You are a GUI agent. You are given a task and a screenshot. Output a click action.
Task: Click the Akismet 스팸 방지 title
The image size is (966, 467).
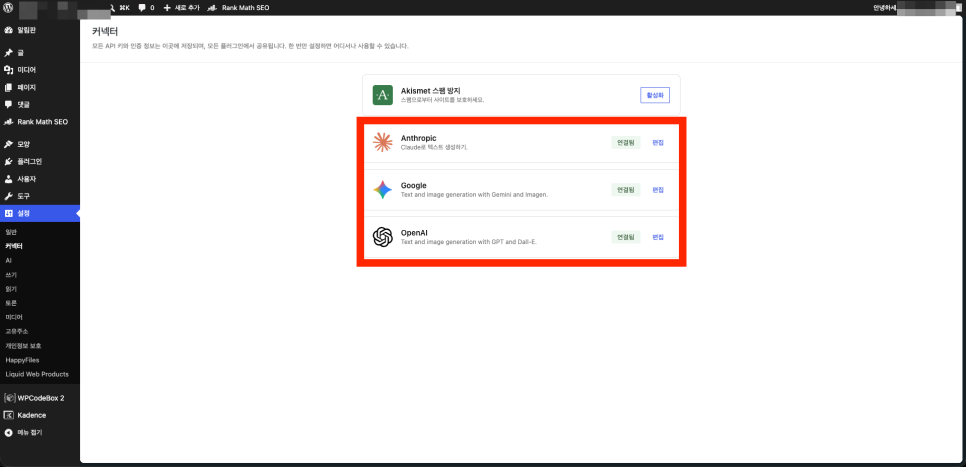pyautogui.click(x=433, y=91)
